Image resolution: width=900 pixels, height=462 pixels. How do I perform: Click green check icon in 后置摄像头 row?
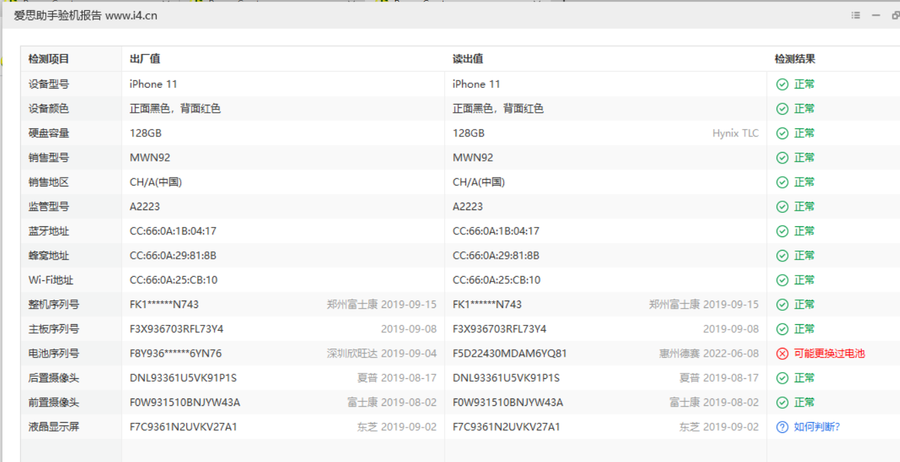(782, 378)
